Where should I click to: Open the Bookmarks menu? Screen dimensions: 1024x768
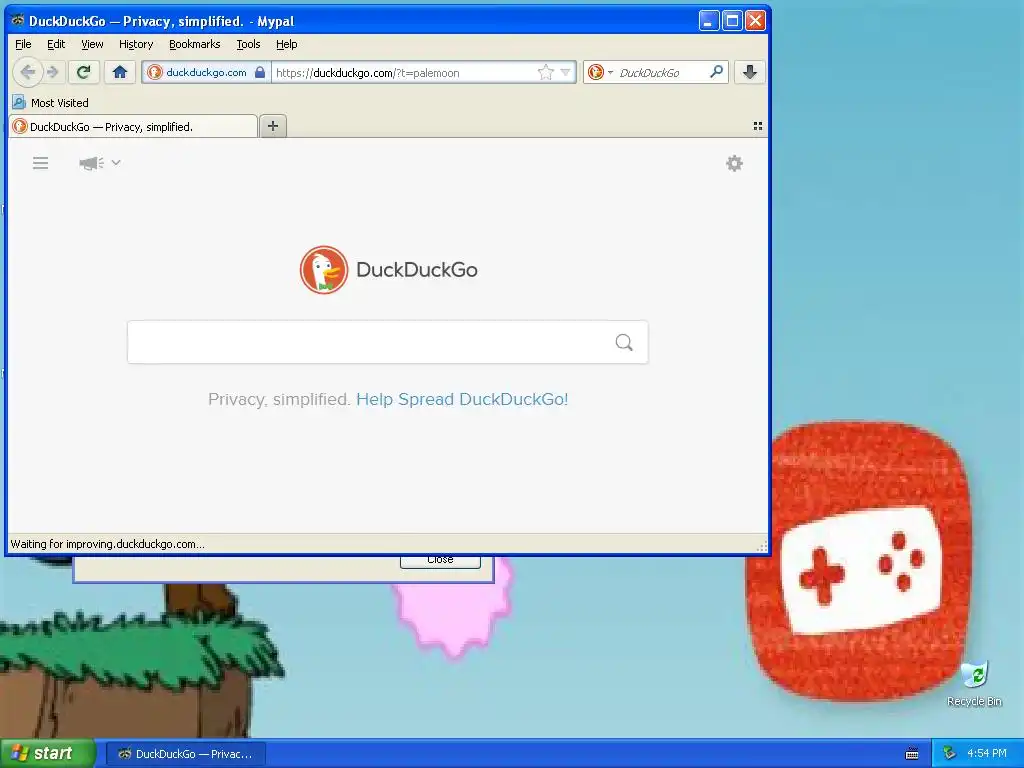click(195, 44)
